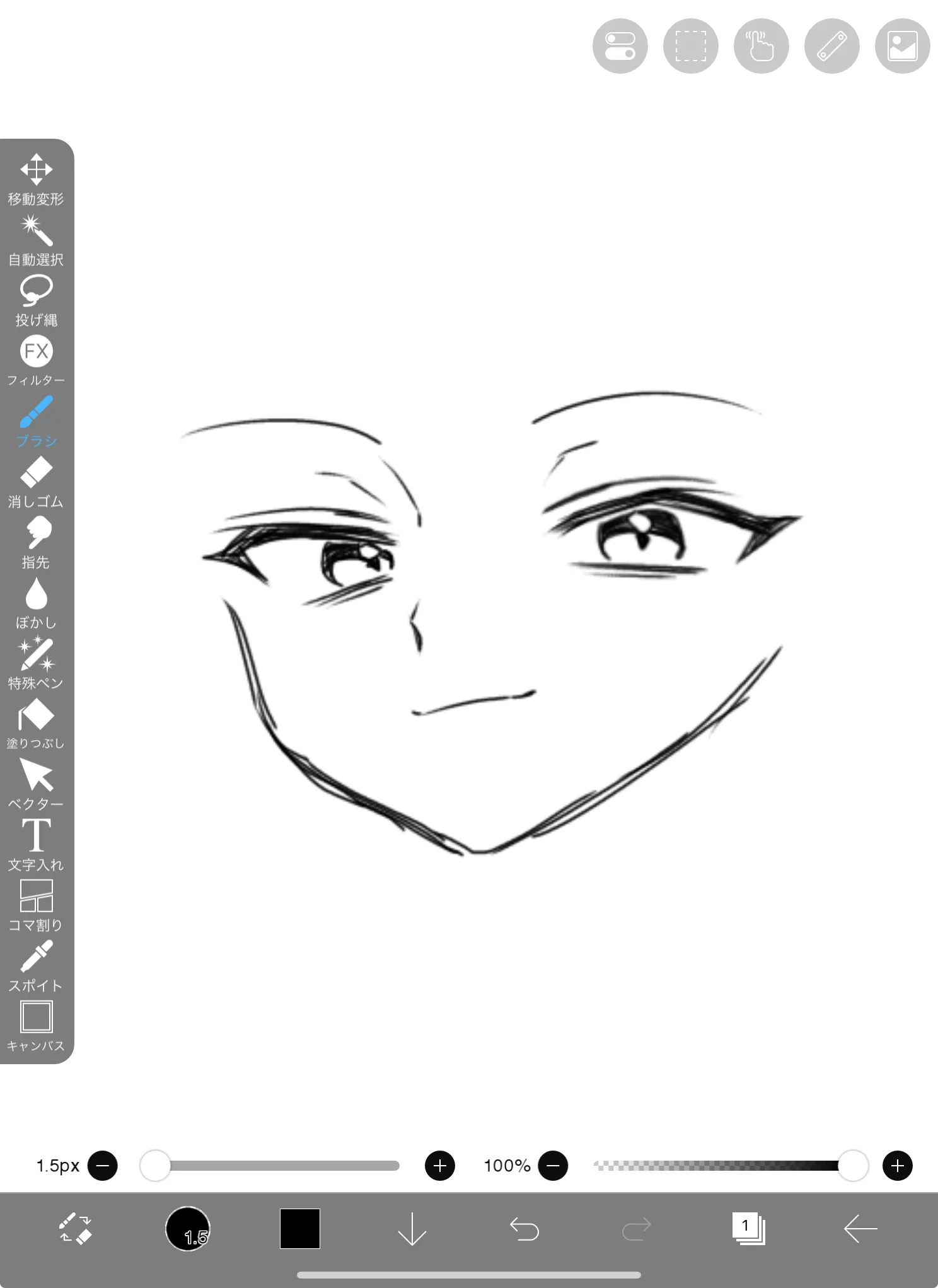Viewport: 938px width, 1288px height.
Task: Tap the redo arrow
Action: click(x=637, y=1229)
